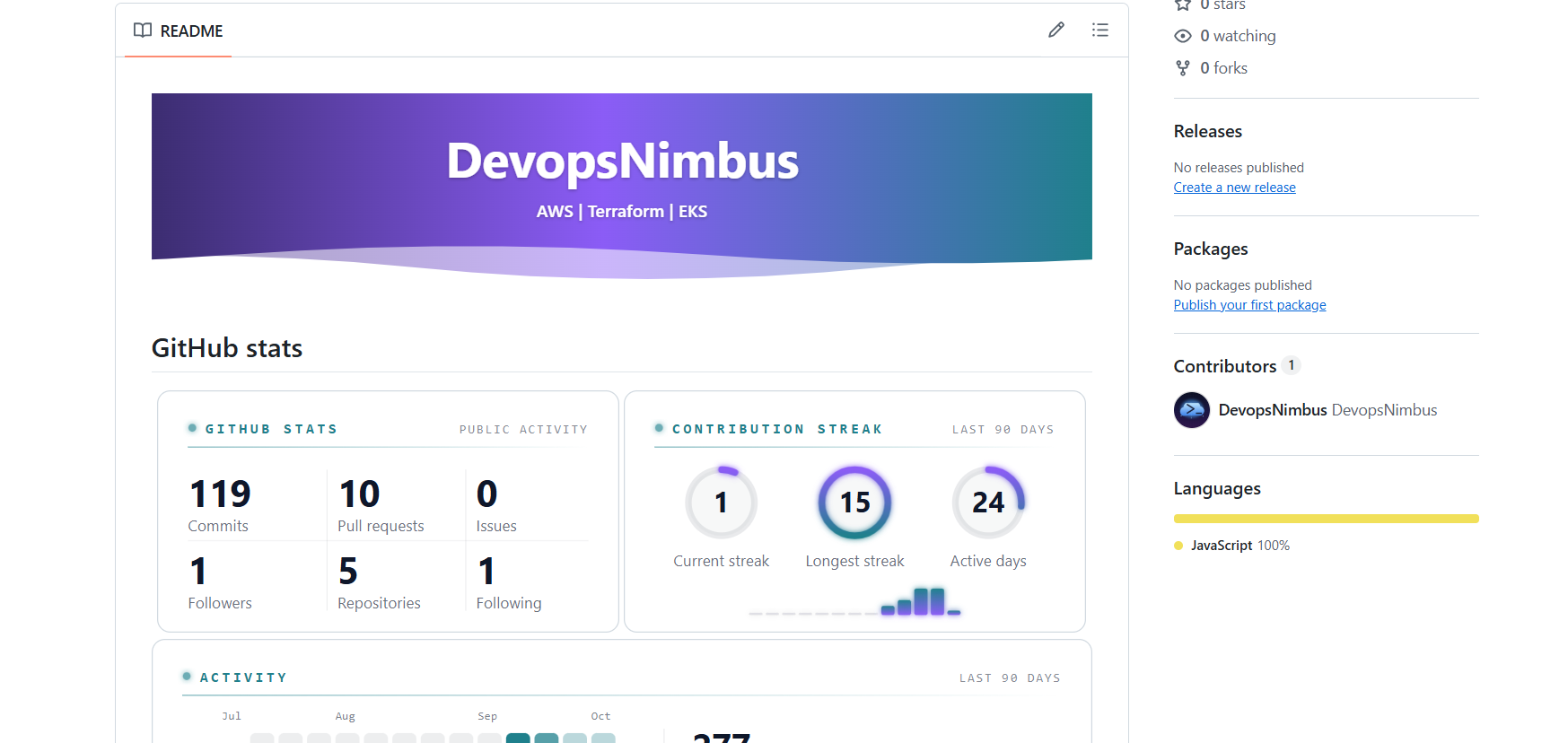Open the 0 forks link
The image size is (1568, 743).
tap(1223, 68)
